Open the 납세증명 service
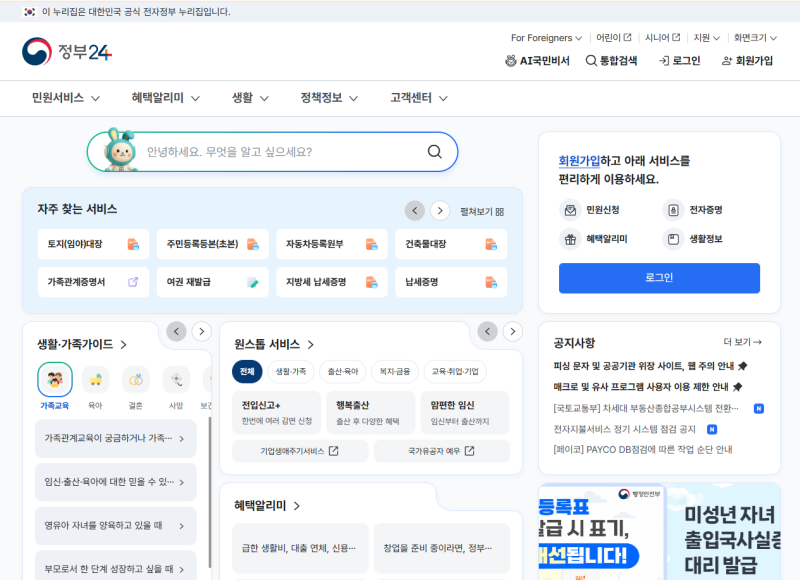The height and width of the screenshot is (580, 800). coord(451,282)
